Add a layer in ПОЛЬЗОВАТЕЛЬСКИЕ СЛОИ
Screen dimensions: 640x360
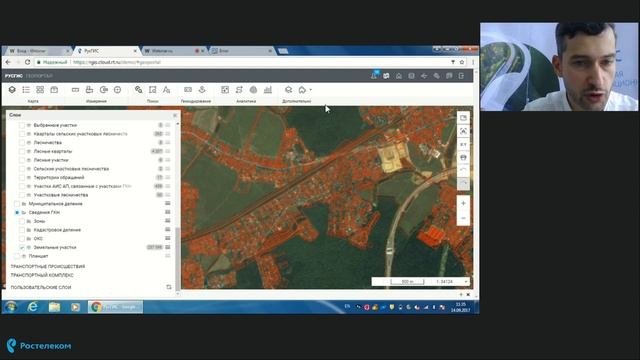point(169,287)
